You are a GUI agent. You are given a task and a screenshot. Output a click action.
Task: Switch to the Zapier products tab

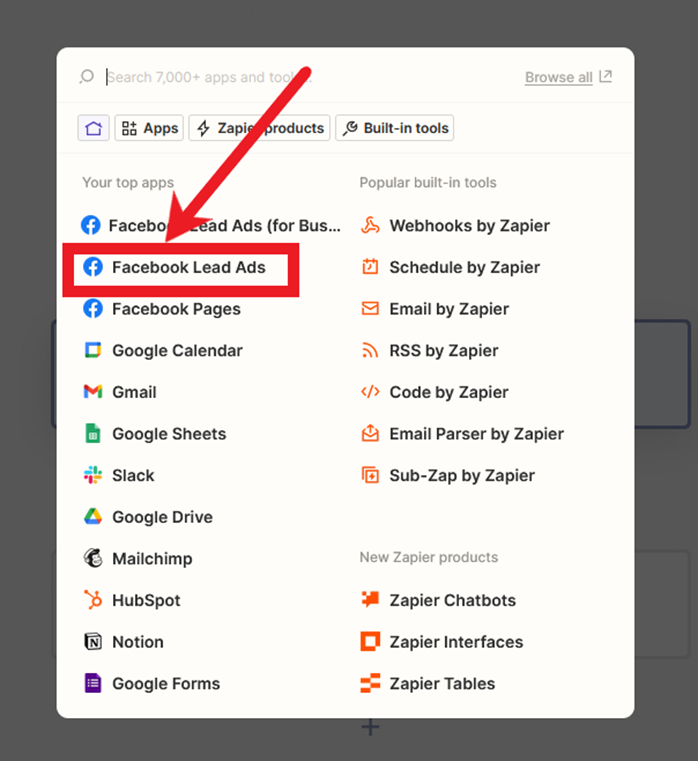click(x=259, y=128)
